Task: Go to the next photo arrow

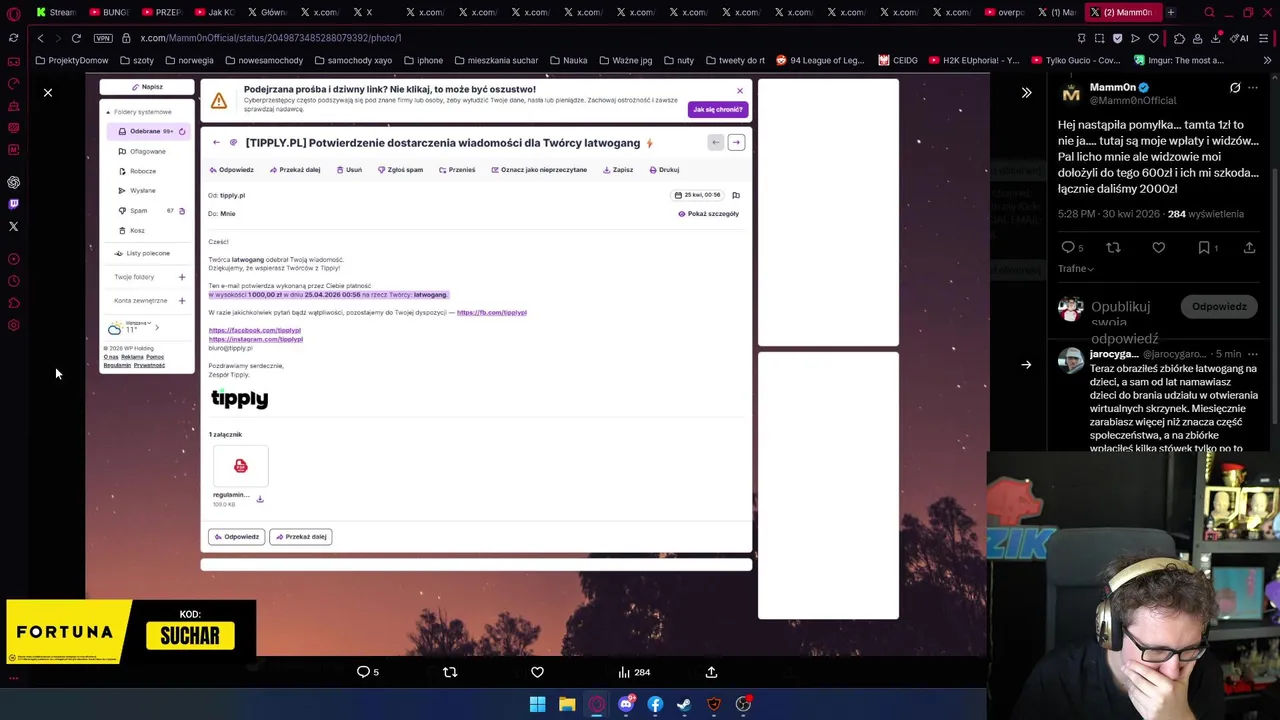Action: pos(1026,365)
